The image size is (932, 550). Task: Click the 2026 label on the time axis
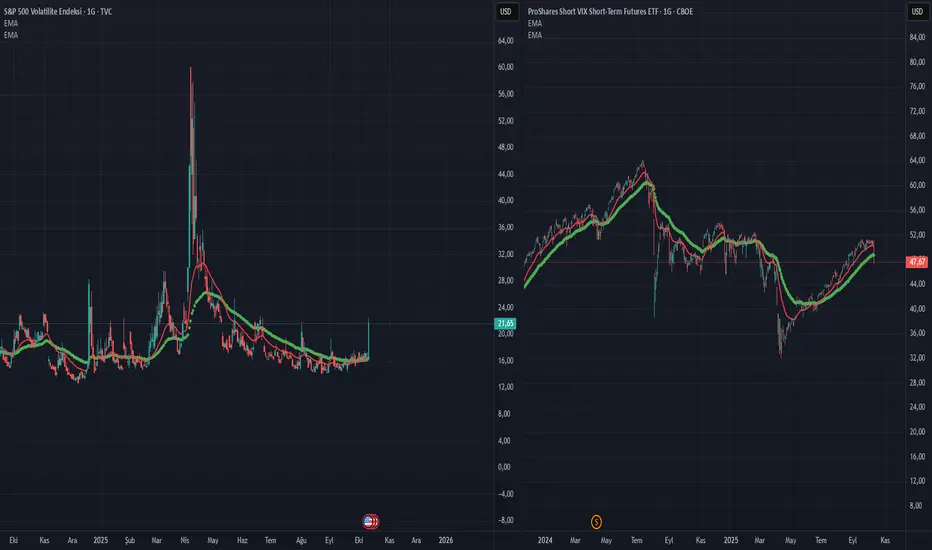[x=446, y=540]
